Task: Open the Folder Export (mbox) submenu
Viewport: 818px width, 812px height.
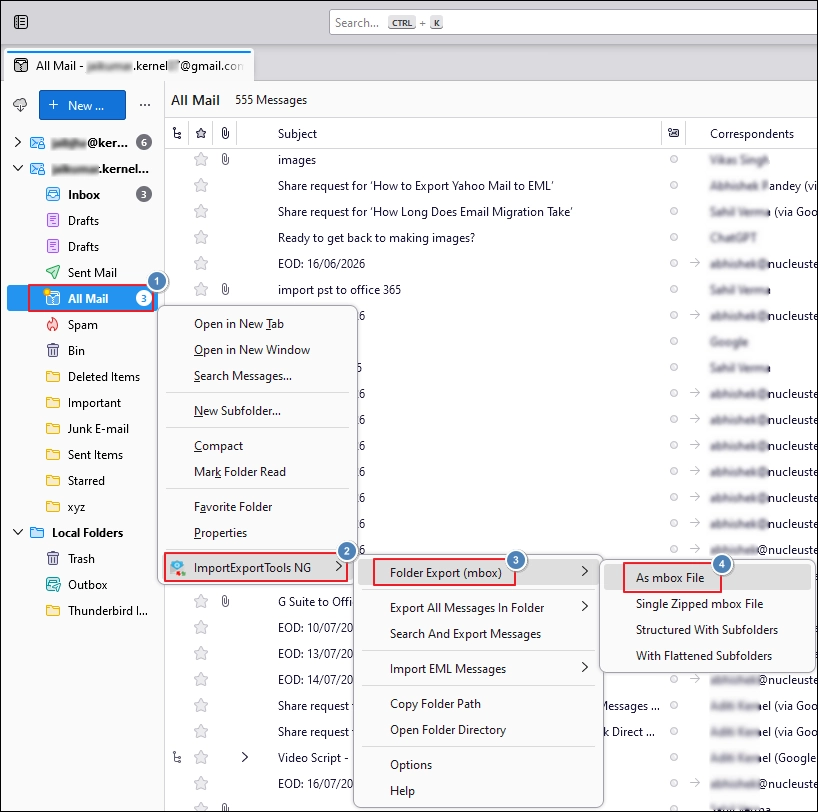Action: (x=477, y=572)
